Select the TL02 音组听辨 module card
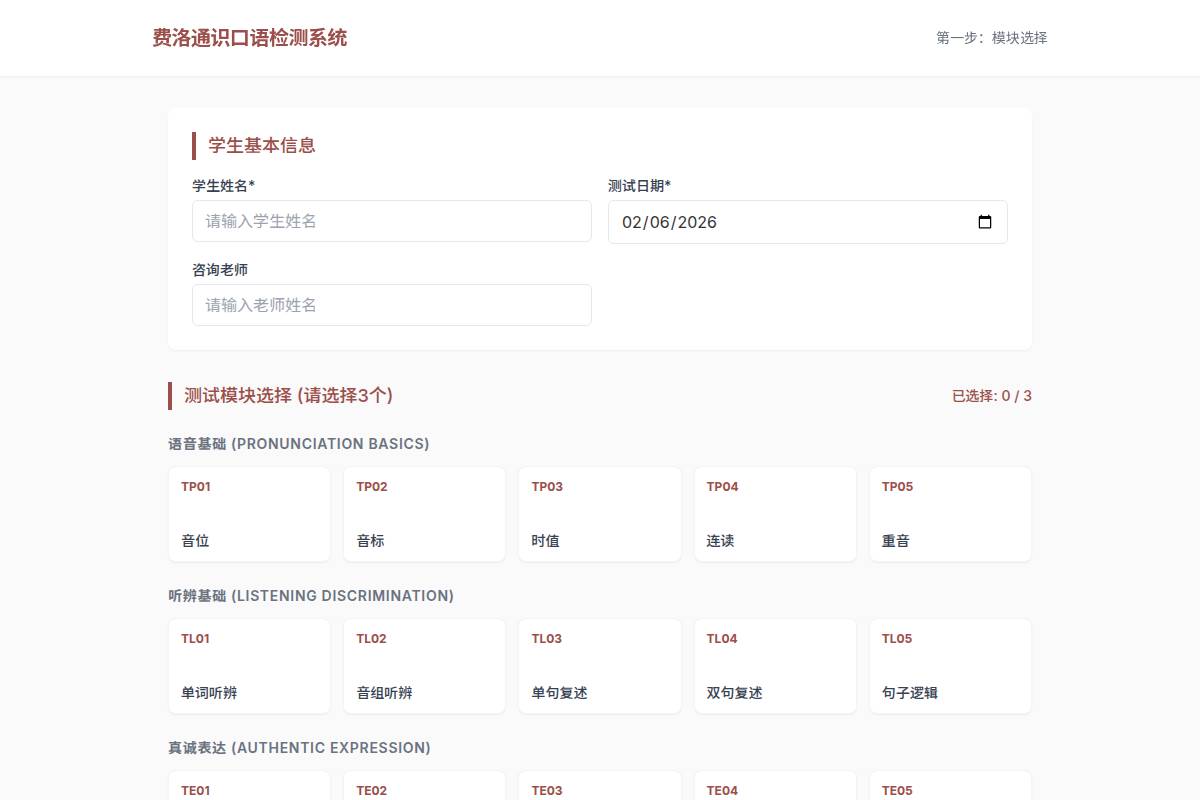The width and height of the screenshot is (1200, 800). point(424,665)
